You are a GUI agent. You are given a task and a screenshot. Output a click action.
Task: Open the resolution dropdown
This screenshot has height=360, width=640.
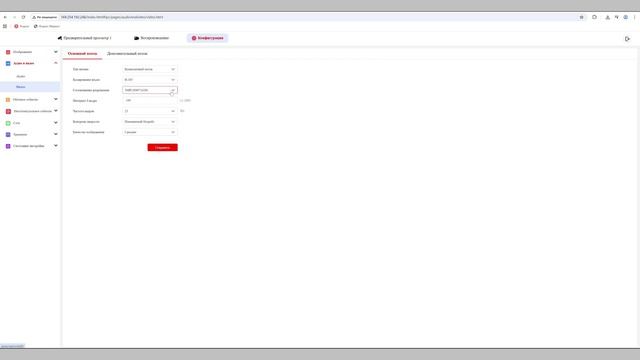point(150,90)
